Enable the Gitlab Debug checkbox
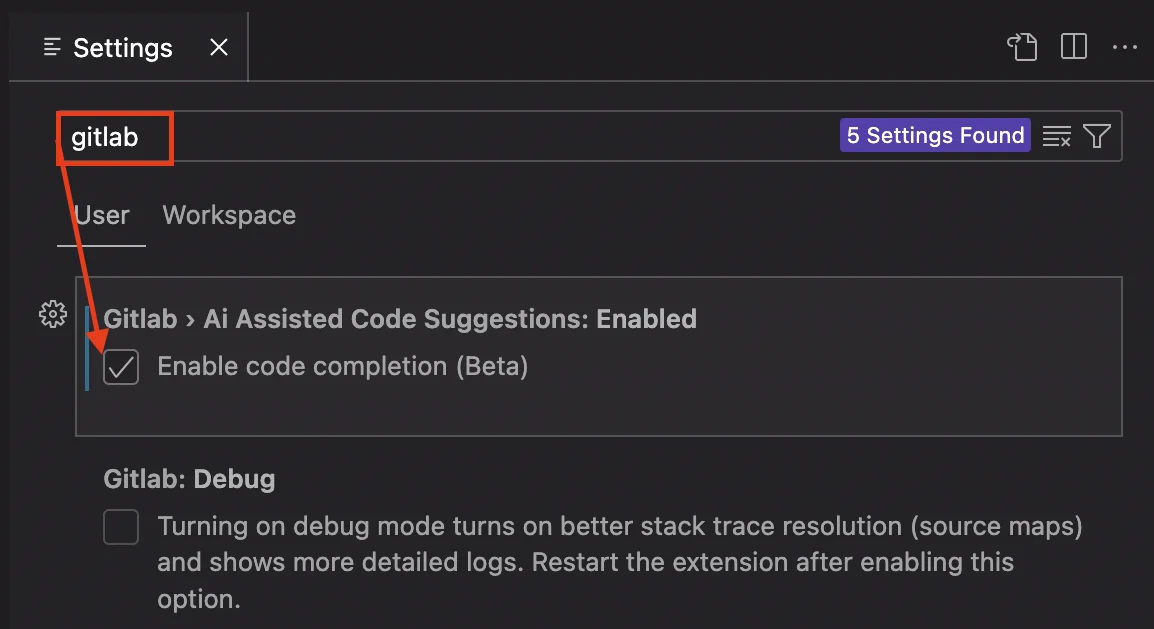Image resolution: width=1154 pixels, height=629 pixels. (121, 527)
